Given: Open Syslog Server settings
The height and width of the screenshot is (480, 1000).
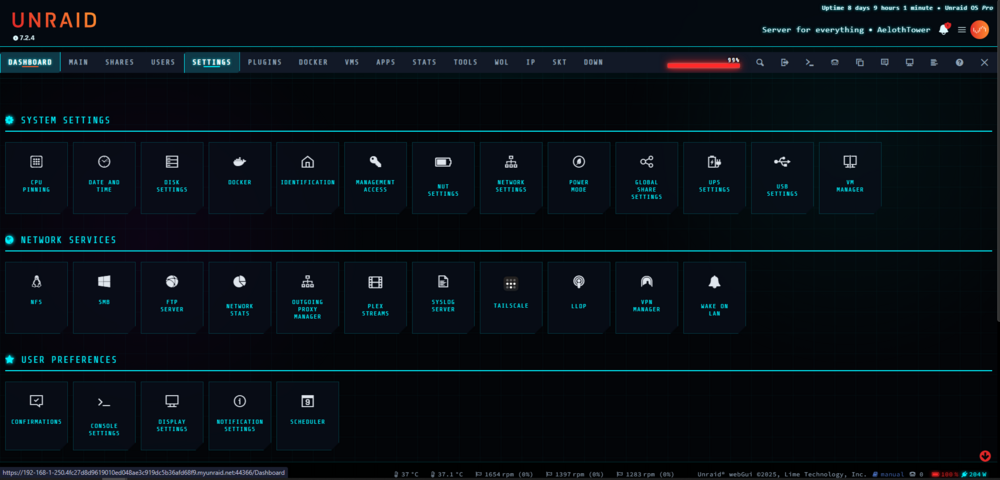Looking at the screenshot, I should [443, 298].
